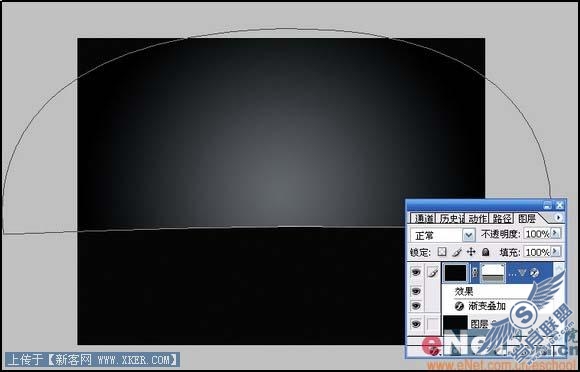The height and width of the screenshot is (372, 580).
Task: Click the brush indicator beside top layer
Action: (x=432, y=273)
